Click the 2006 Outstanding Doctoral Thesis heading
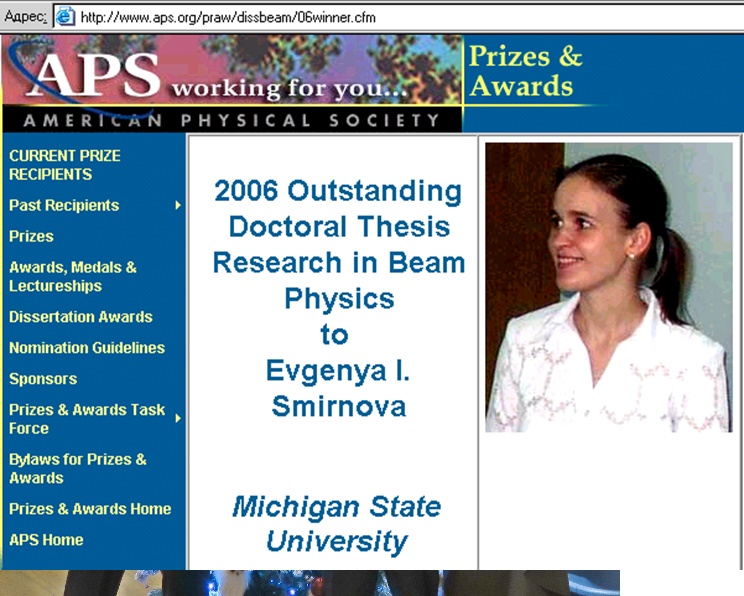 (x=338, y=244)
